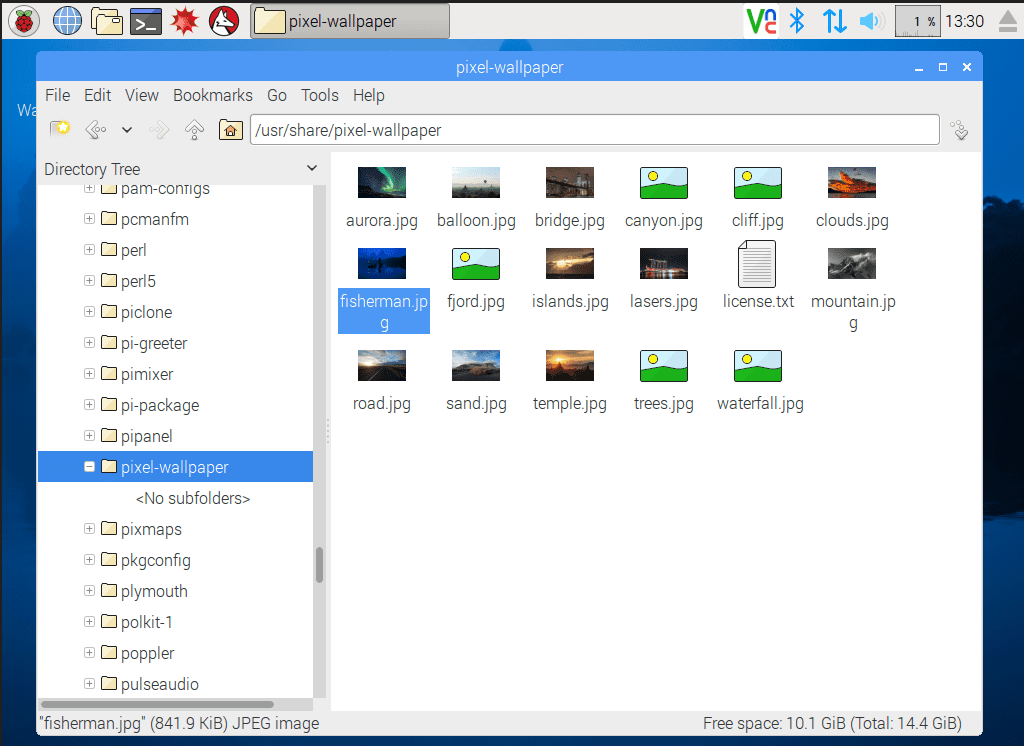
Task: Open the history dropdown arrow in toolbar
Action: pos(127,129)
